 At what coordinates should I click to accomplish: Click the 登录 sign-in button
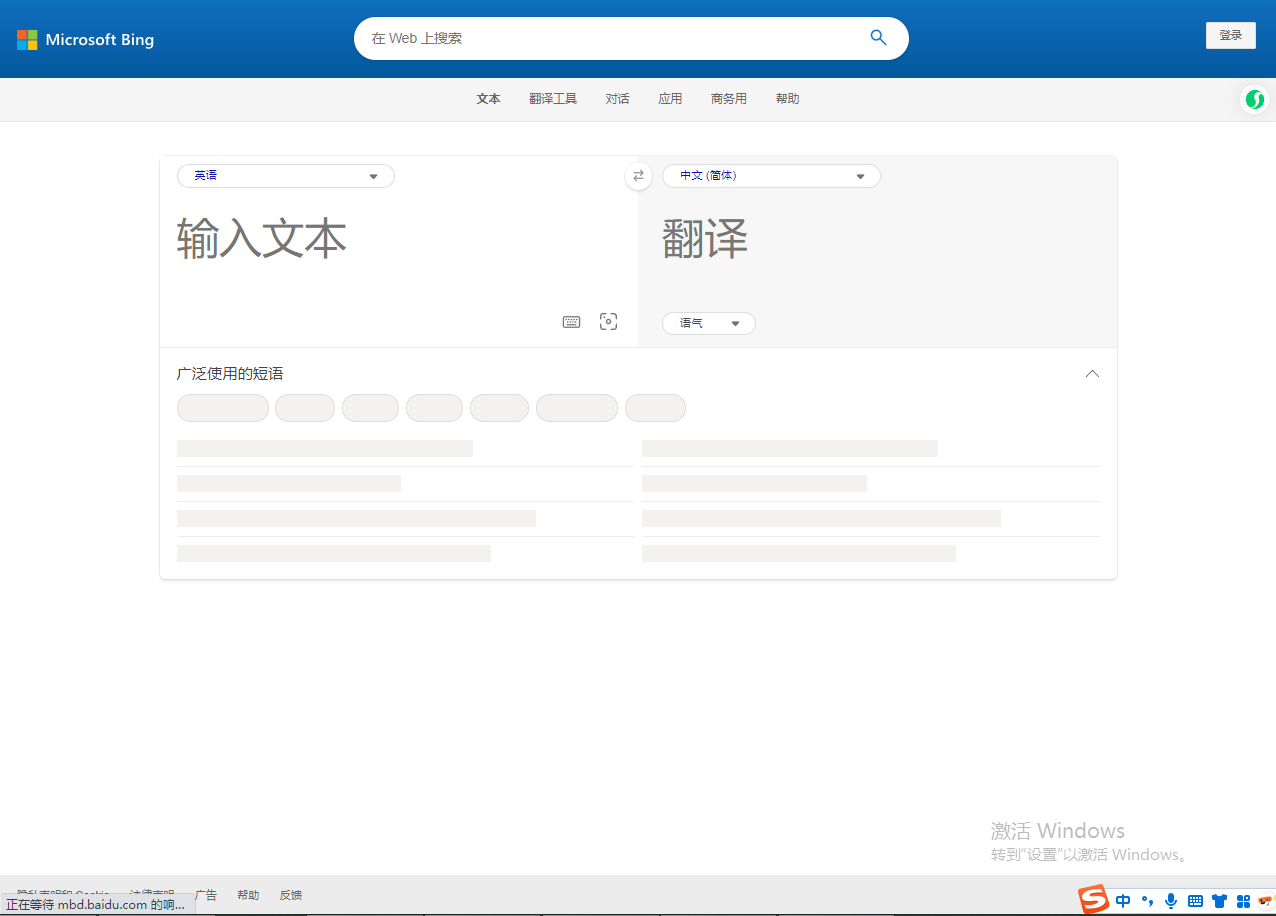[x=1230, y=35]
